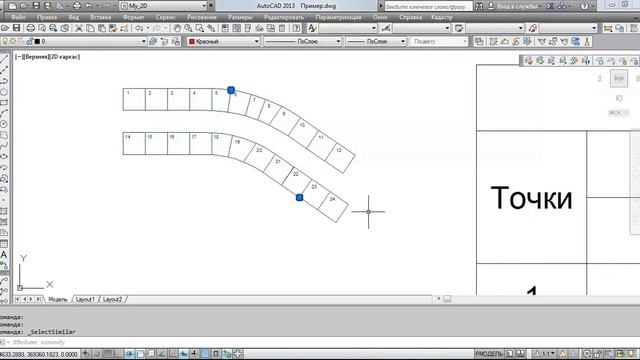
Task: Click the Help question mark in standard toolbar
Action: pos(297,28)
